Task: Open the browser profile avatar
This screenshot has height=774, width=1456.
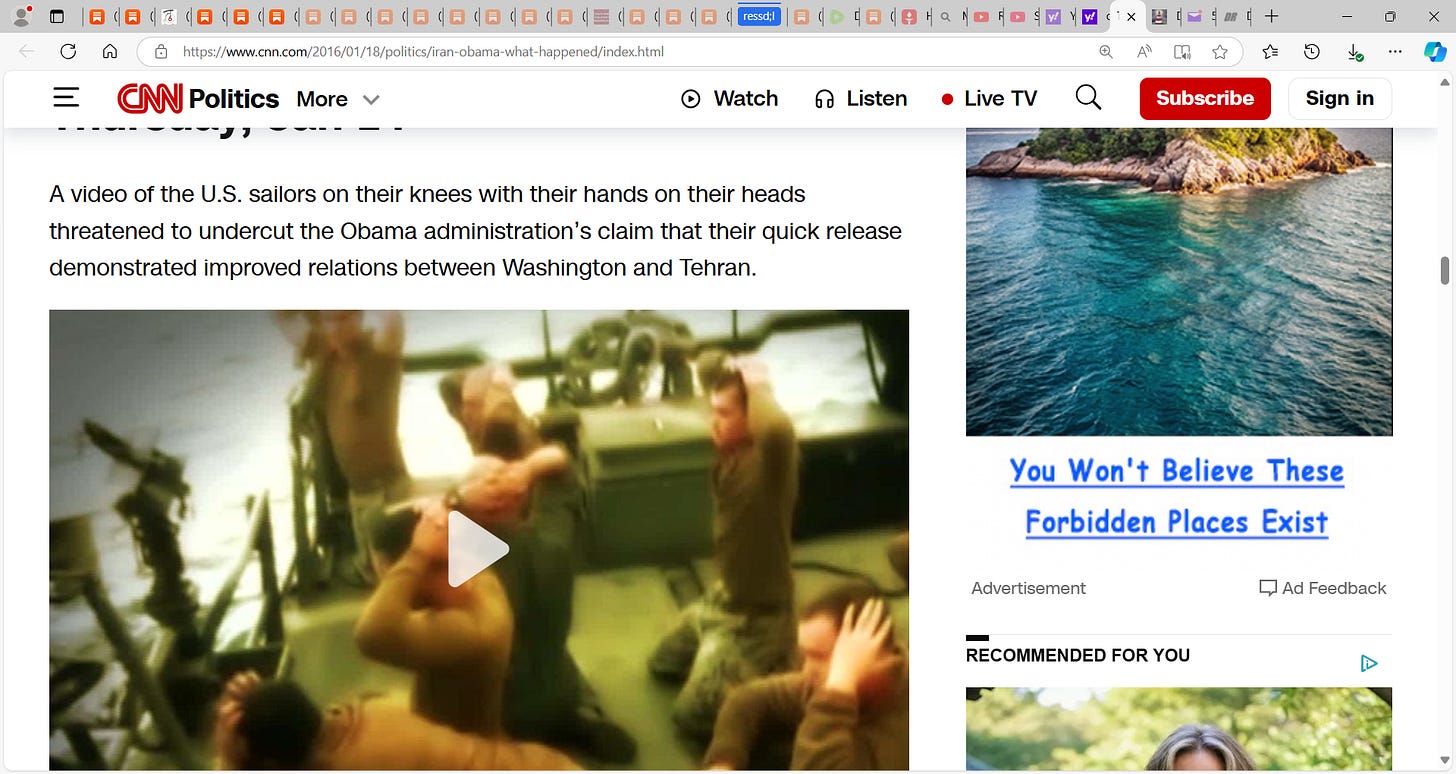Action: coord(19,16)
